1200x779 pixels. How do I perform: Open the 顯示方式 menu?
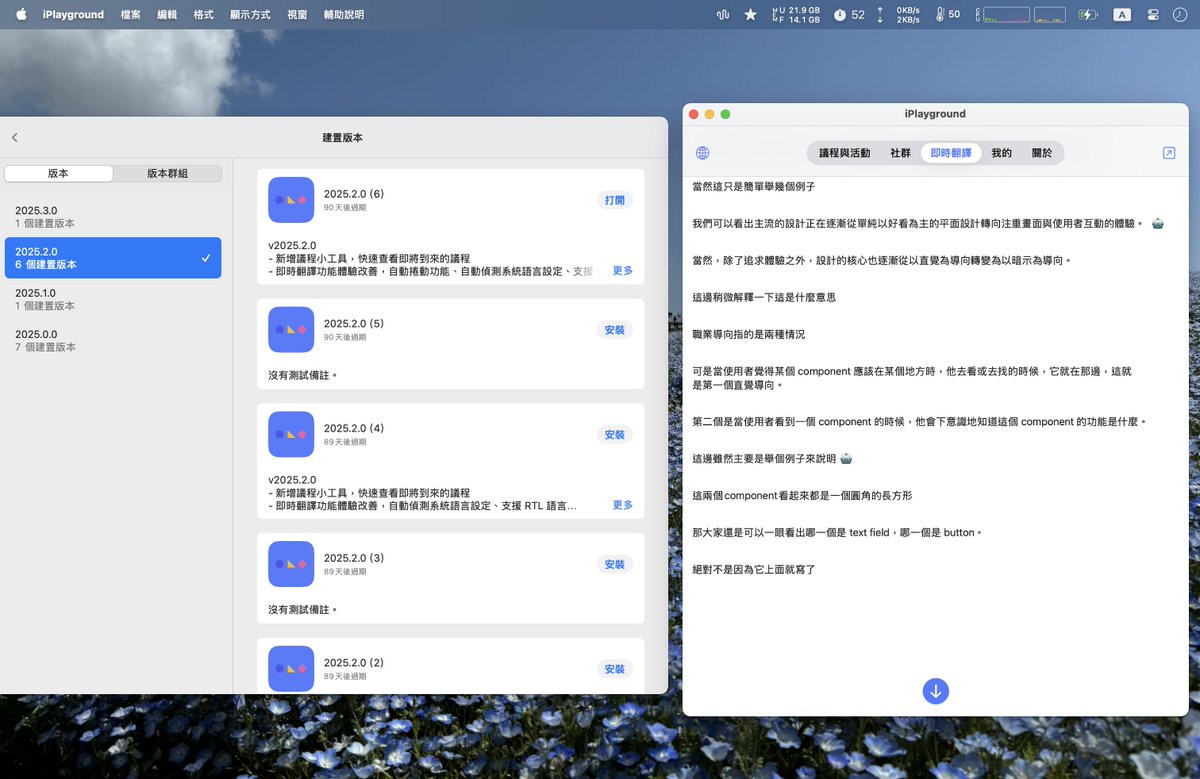(x=250, y=15)
